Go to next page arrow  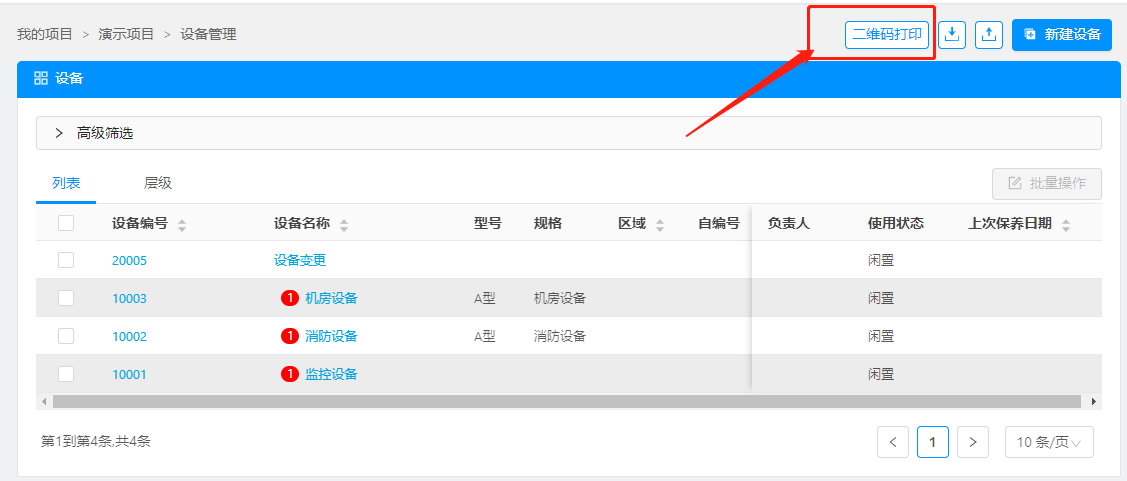972,442
